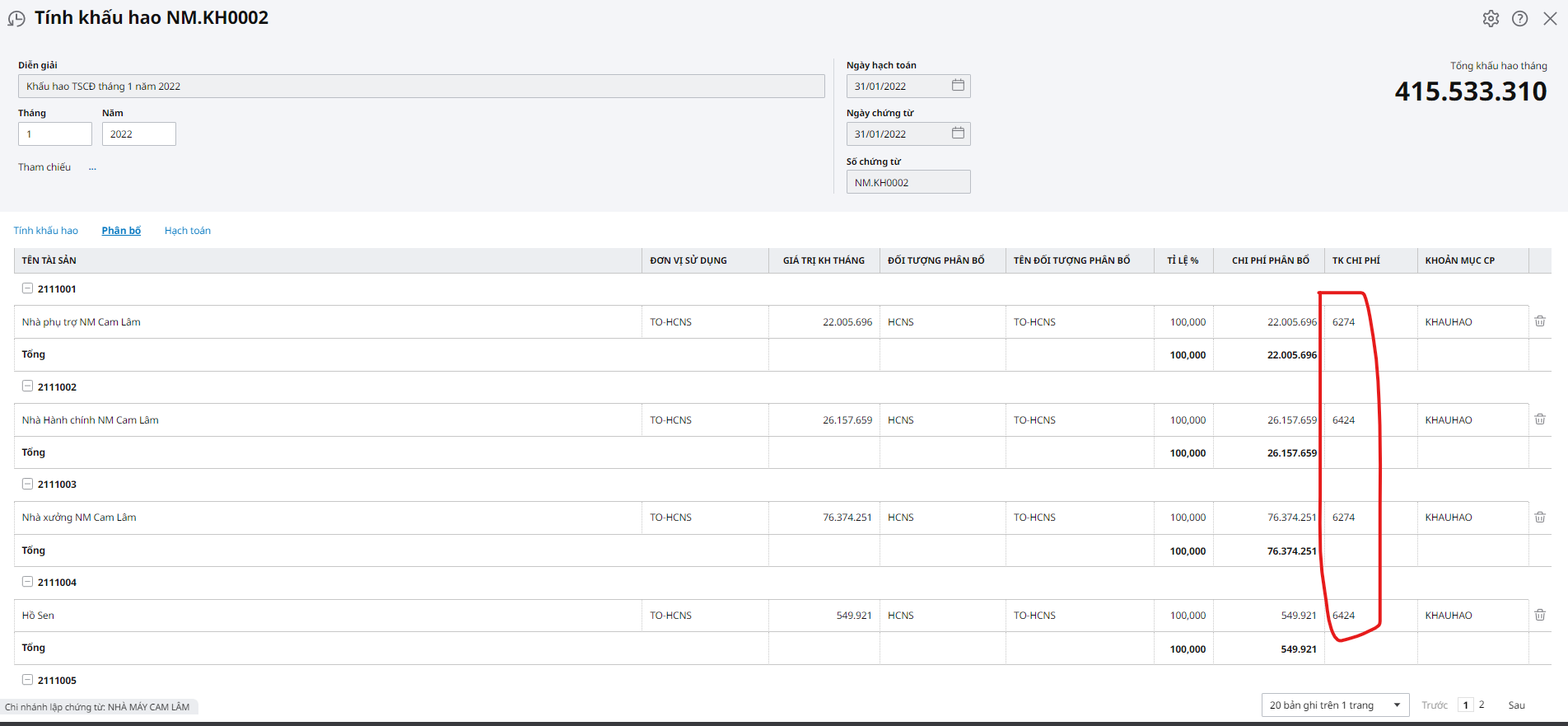Viewport: 1568px width, 726px height.
Task: Delete the Hồ Sen row
Action: click(x=1540, y=615)
